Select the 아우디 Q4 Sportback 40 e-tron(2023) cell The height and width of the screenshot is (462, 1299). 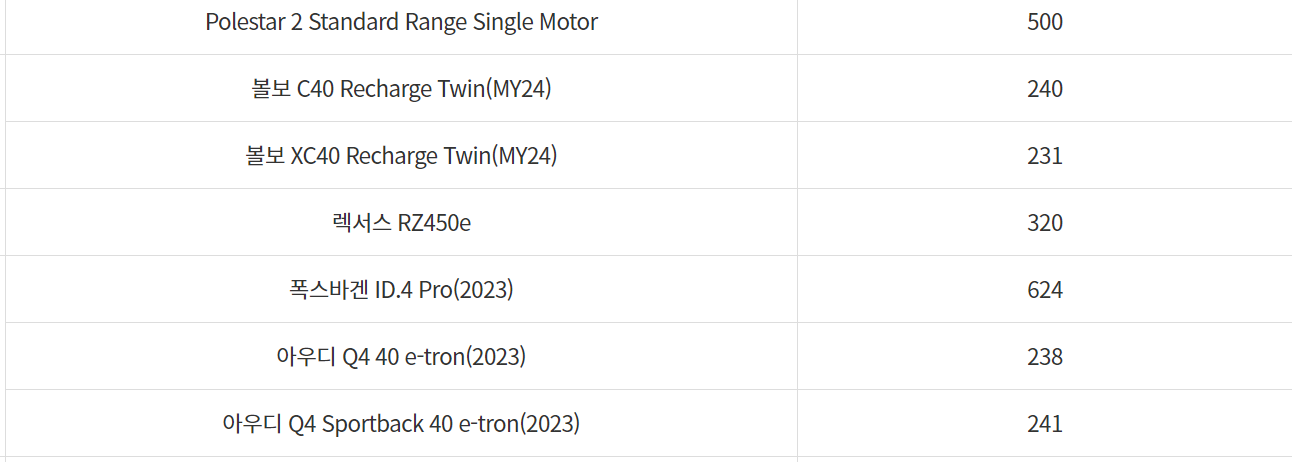pos(401,423)
